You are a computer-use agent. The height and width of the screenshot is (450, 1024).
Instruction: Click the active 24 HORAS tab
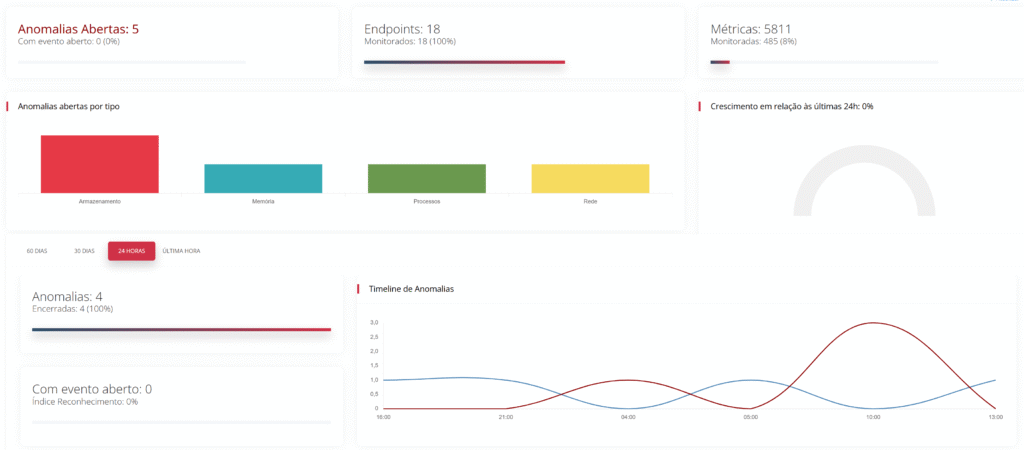tap(131, 251)
